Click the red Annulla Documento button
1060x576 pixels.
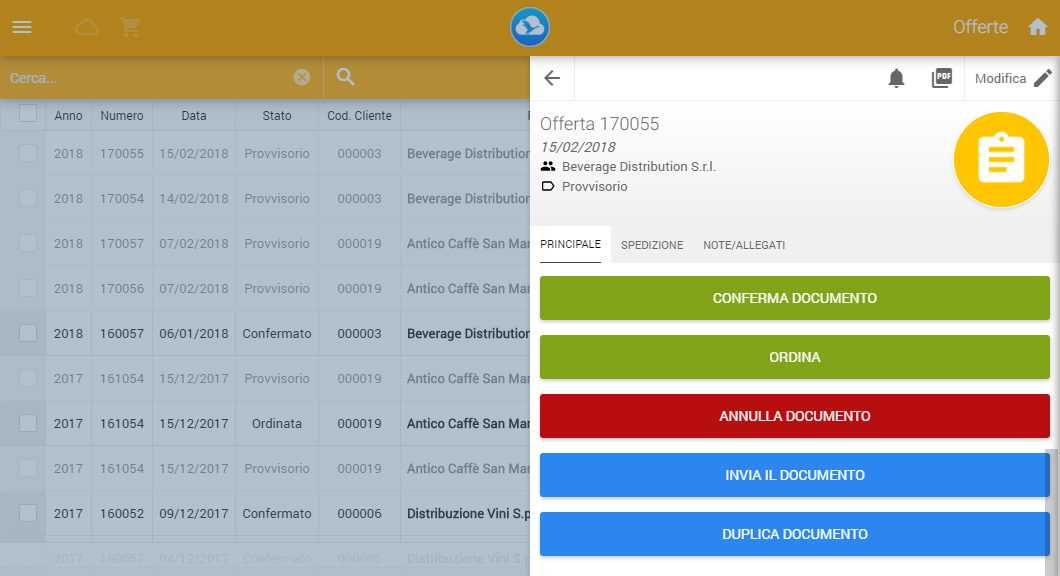pos(795,416)
